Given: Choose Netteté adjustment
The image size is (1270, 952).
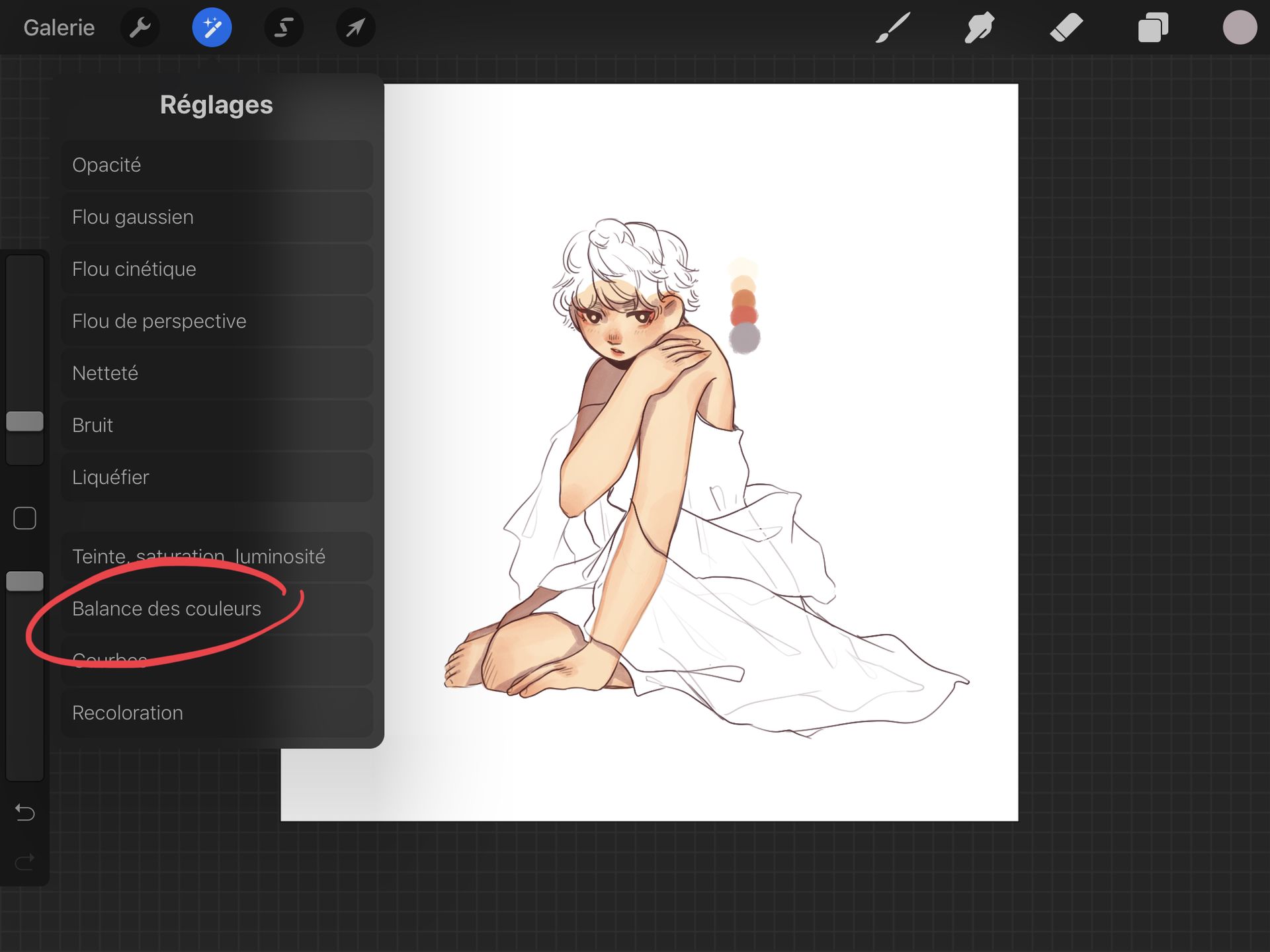Looking at the screenshot, I should coord(217,373).
